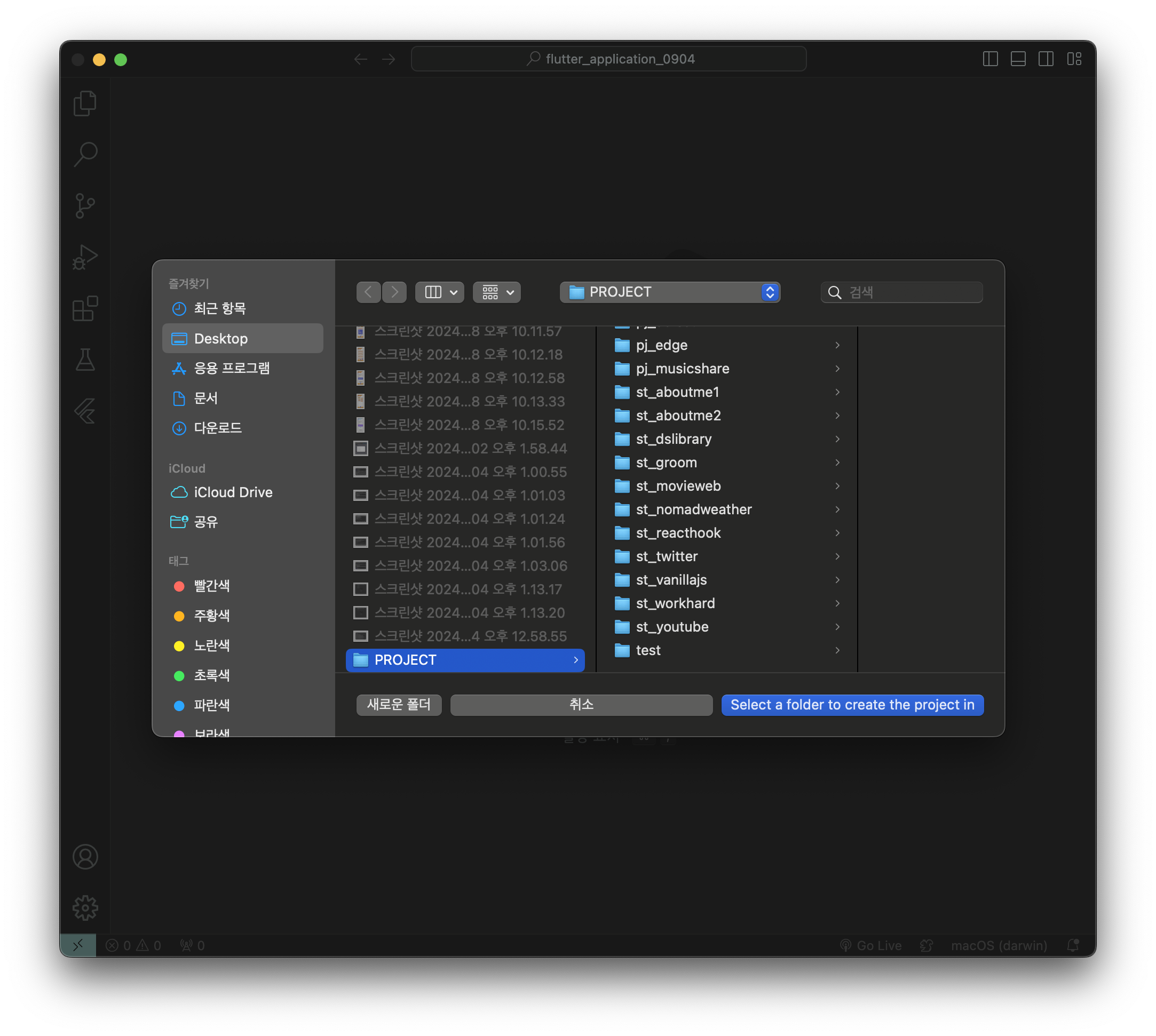Open the Testing flask icon

(85, 360)
